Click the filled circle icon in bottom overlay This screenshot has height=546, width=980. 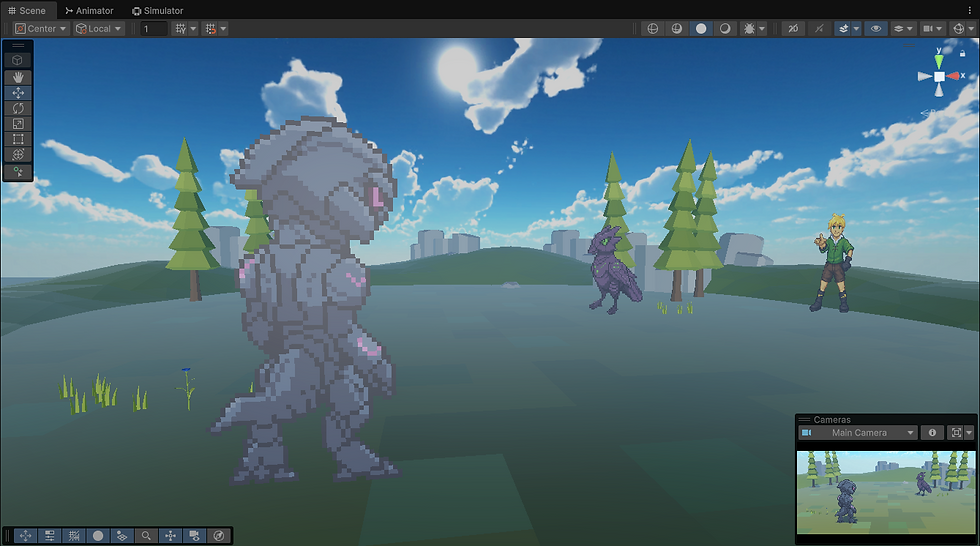tap(98, 536)
